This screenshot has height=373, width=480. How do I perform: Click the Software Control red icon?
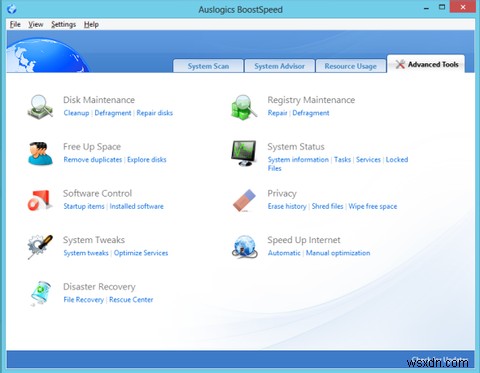pyautogui.click(x=40, y=200)
